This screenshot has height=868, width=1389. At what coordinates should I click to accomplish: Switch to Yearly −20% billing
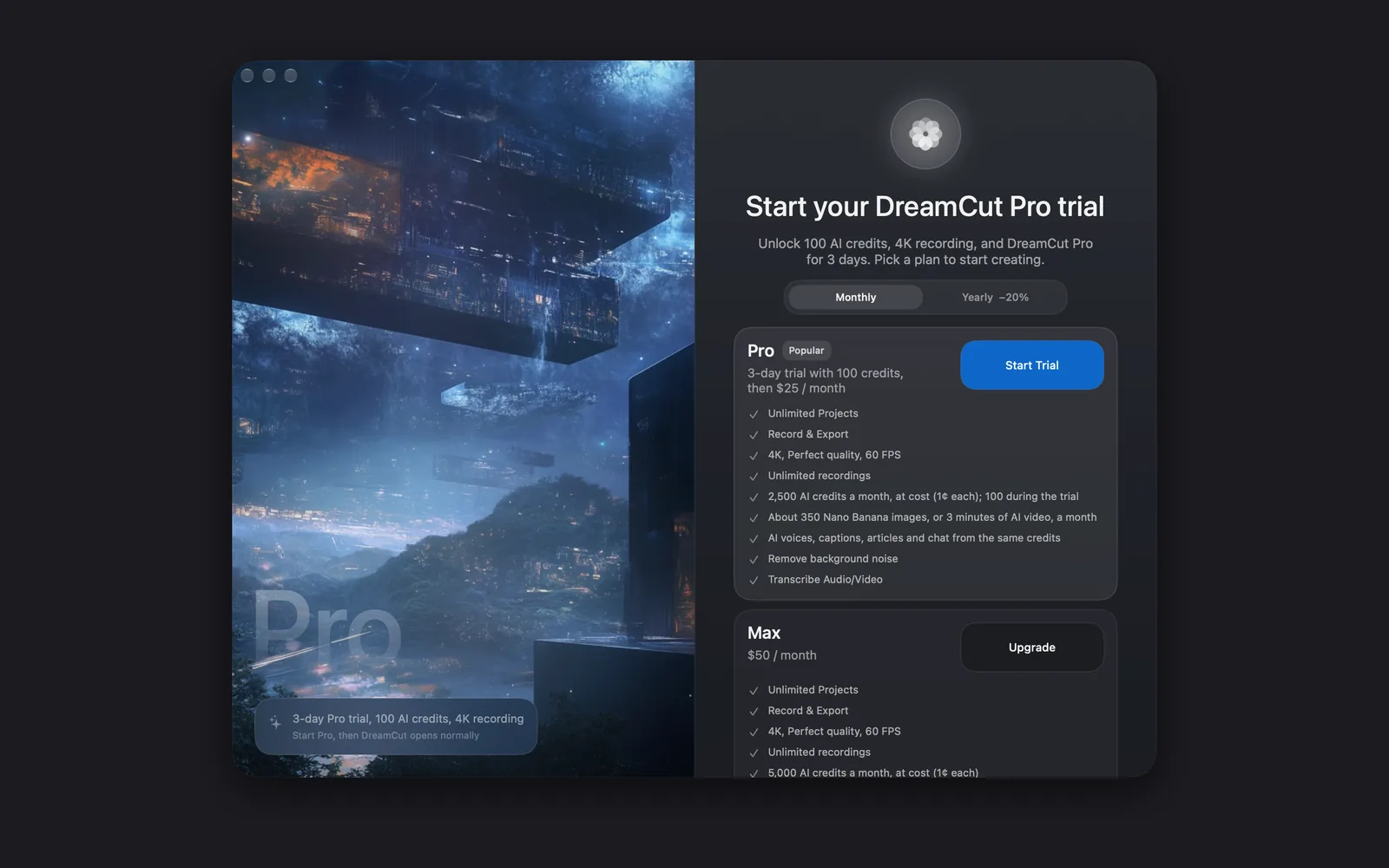995,297
